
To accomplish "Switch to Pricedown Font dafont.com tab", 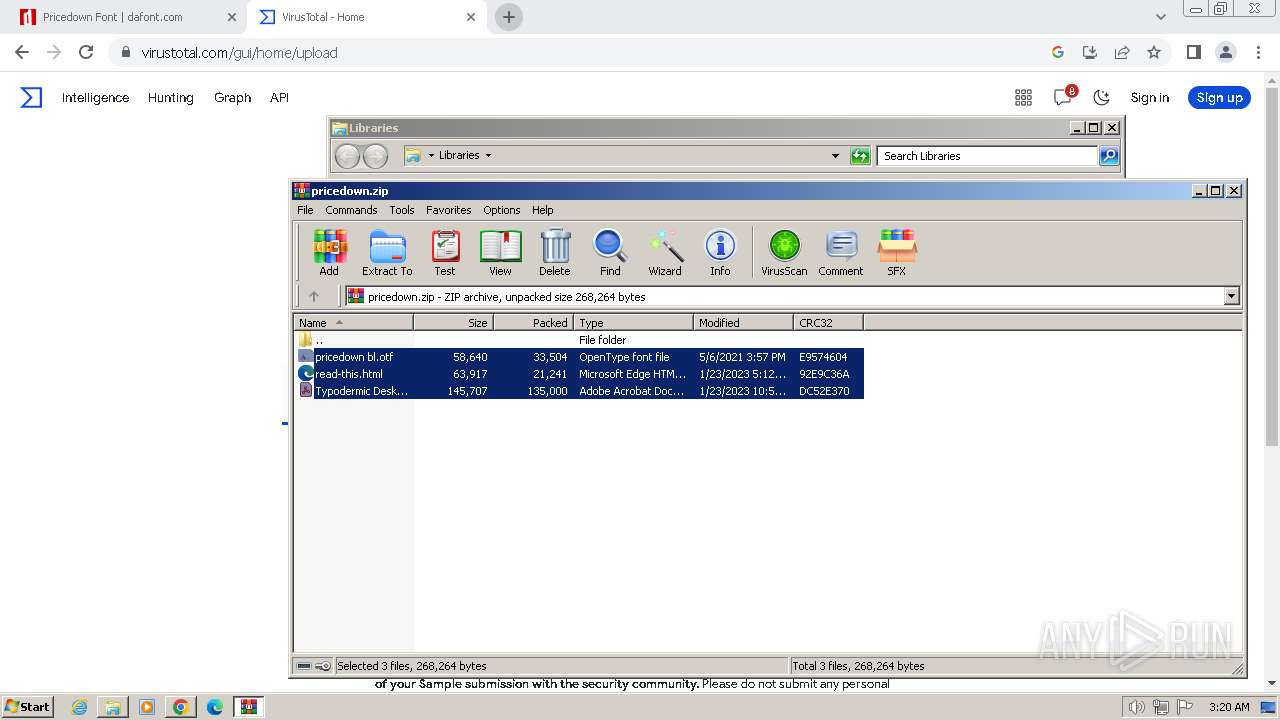I will click(x=126, y=17).
